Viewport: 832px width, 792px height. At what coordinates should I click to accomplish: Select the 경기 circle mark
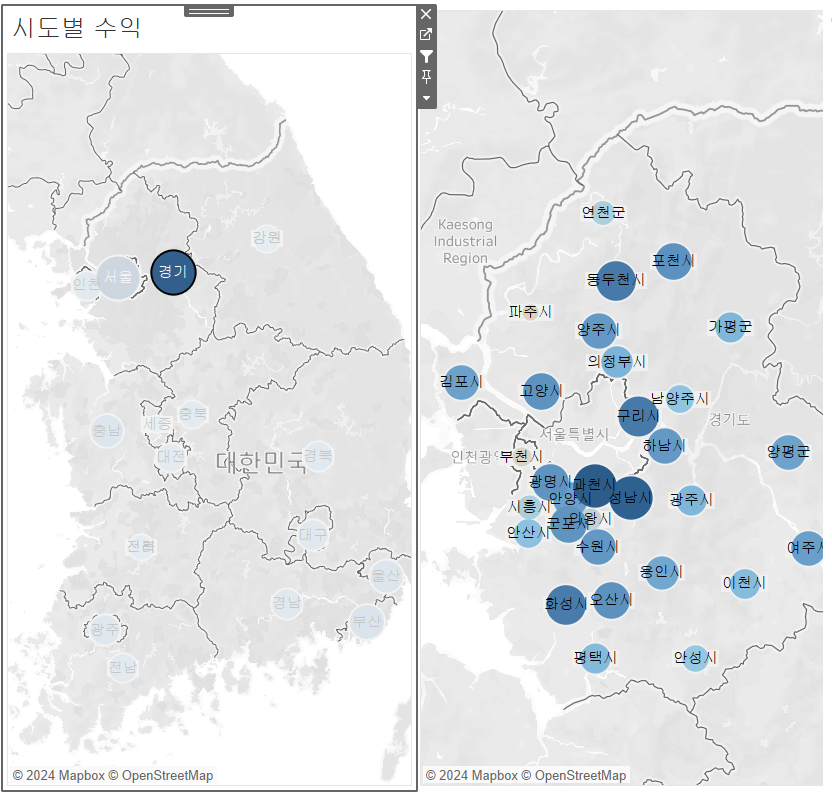pos(174,272)
